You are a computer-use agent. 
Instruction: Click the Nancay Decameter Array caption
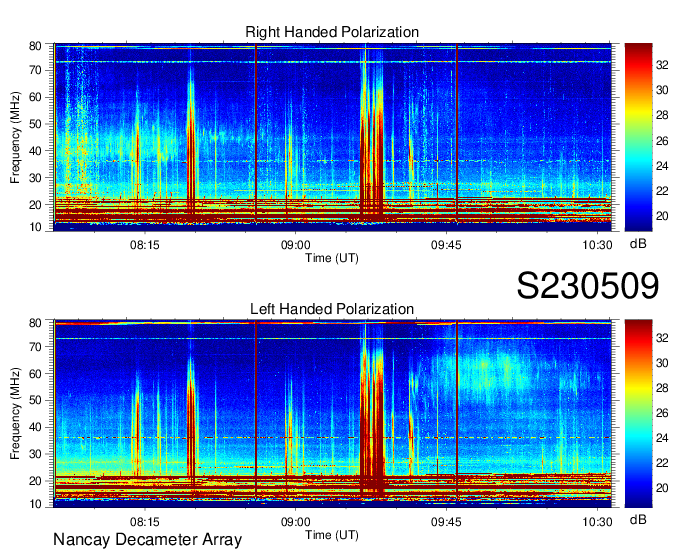click(147, 539)
